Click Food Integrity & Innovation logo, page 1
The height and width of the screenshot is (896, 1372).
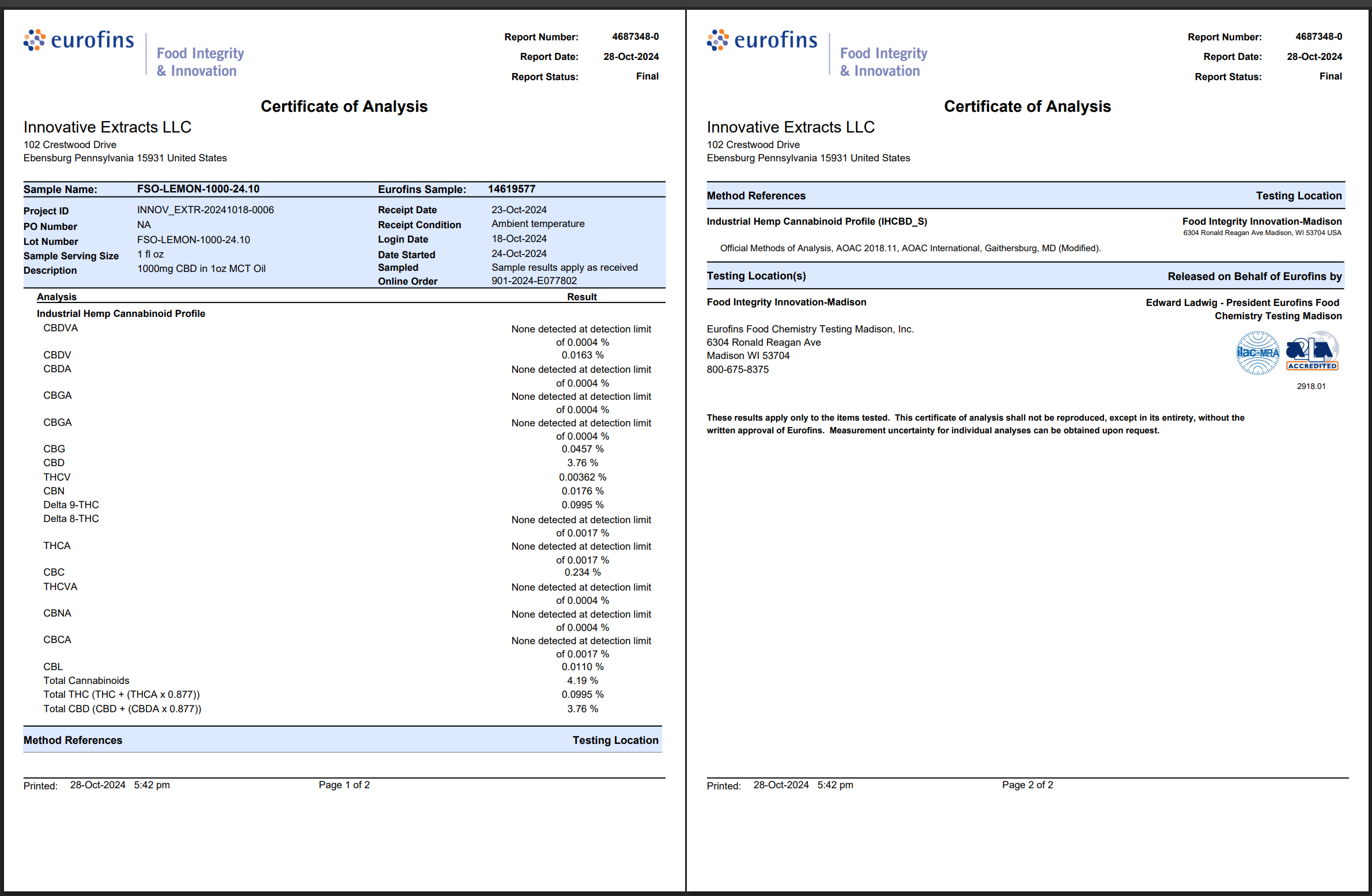pos(200,62)
